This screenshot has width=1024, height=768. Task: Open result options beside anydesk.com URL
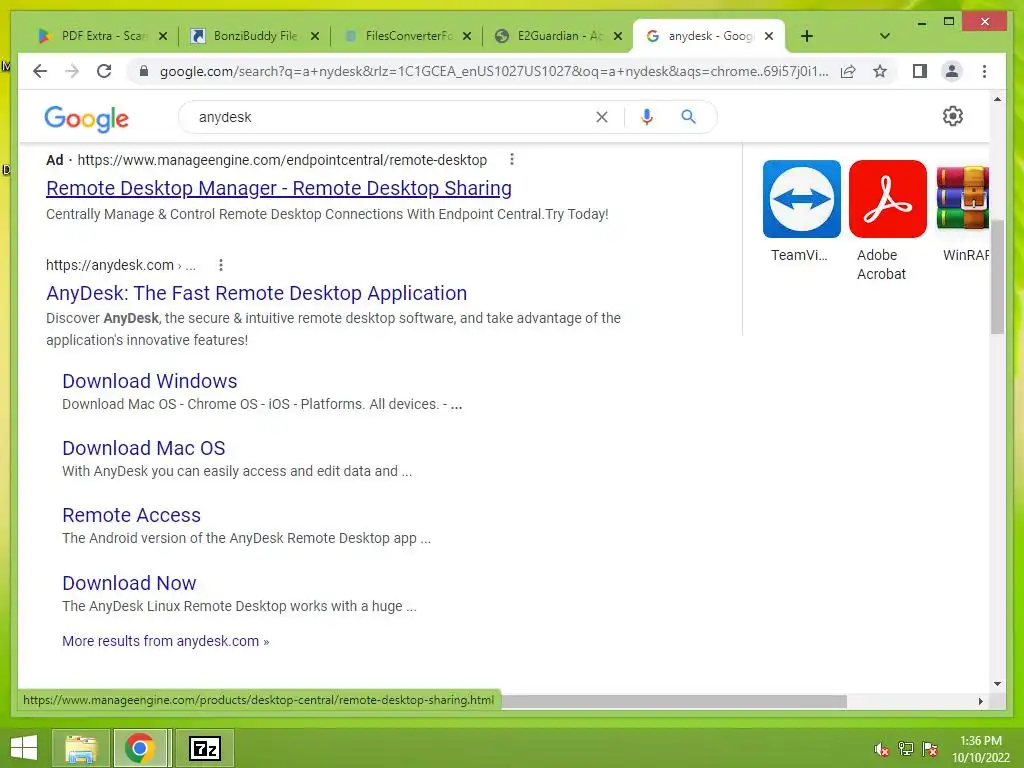click(x=221, y=264)
